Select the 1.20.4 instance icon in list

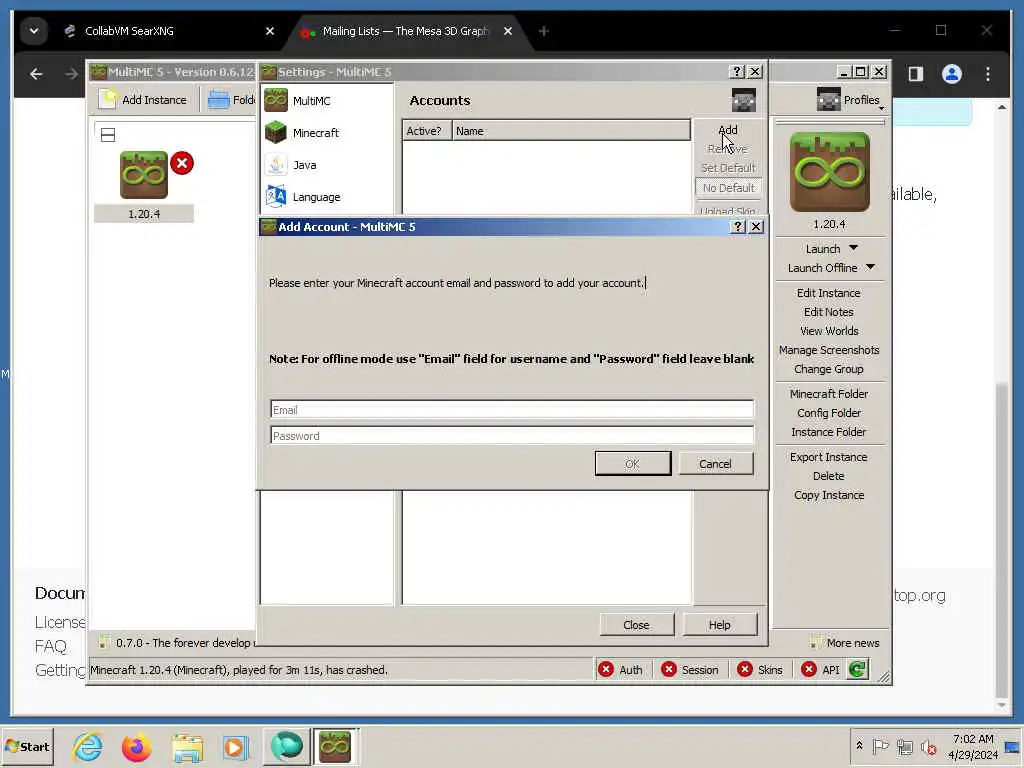click(x=144, y=175)
